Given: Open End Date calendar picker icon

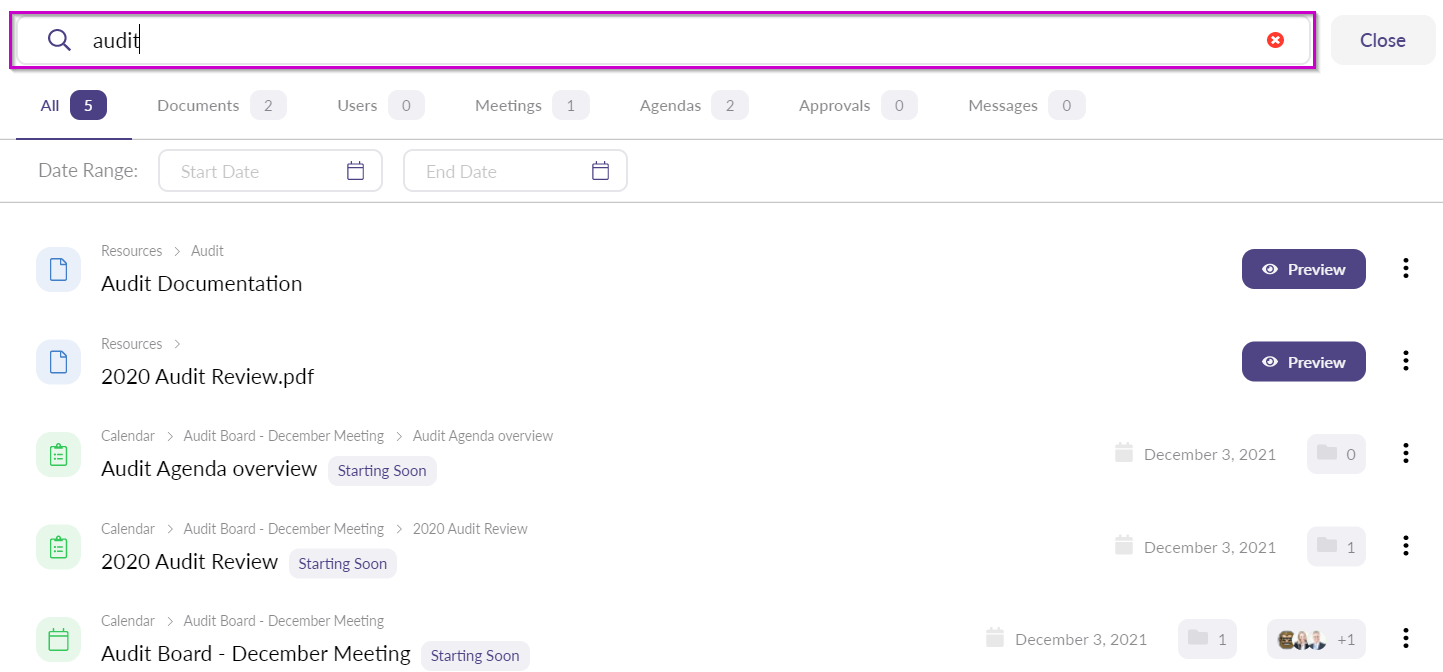Looking at the screenshot, I should (x=600, y=171).
